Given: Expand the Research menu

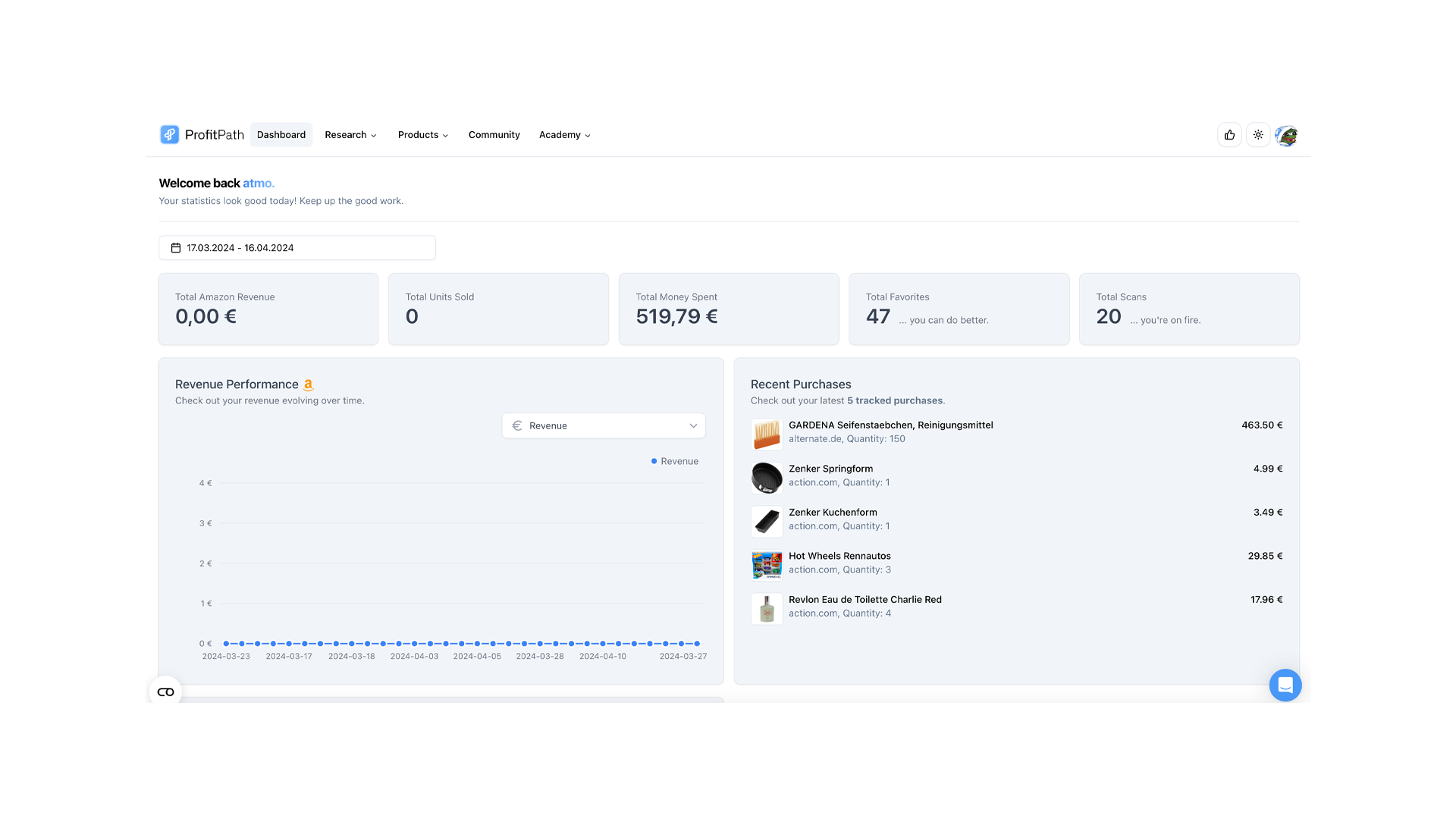Looking at the screenshot, I should point(350,134).
